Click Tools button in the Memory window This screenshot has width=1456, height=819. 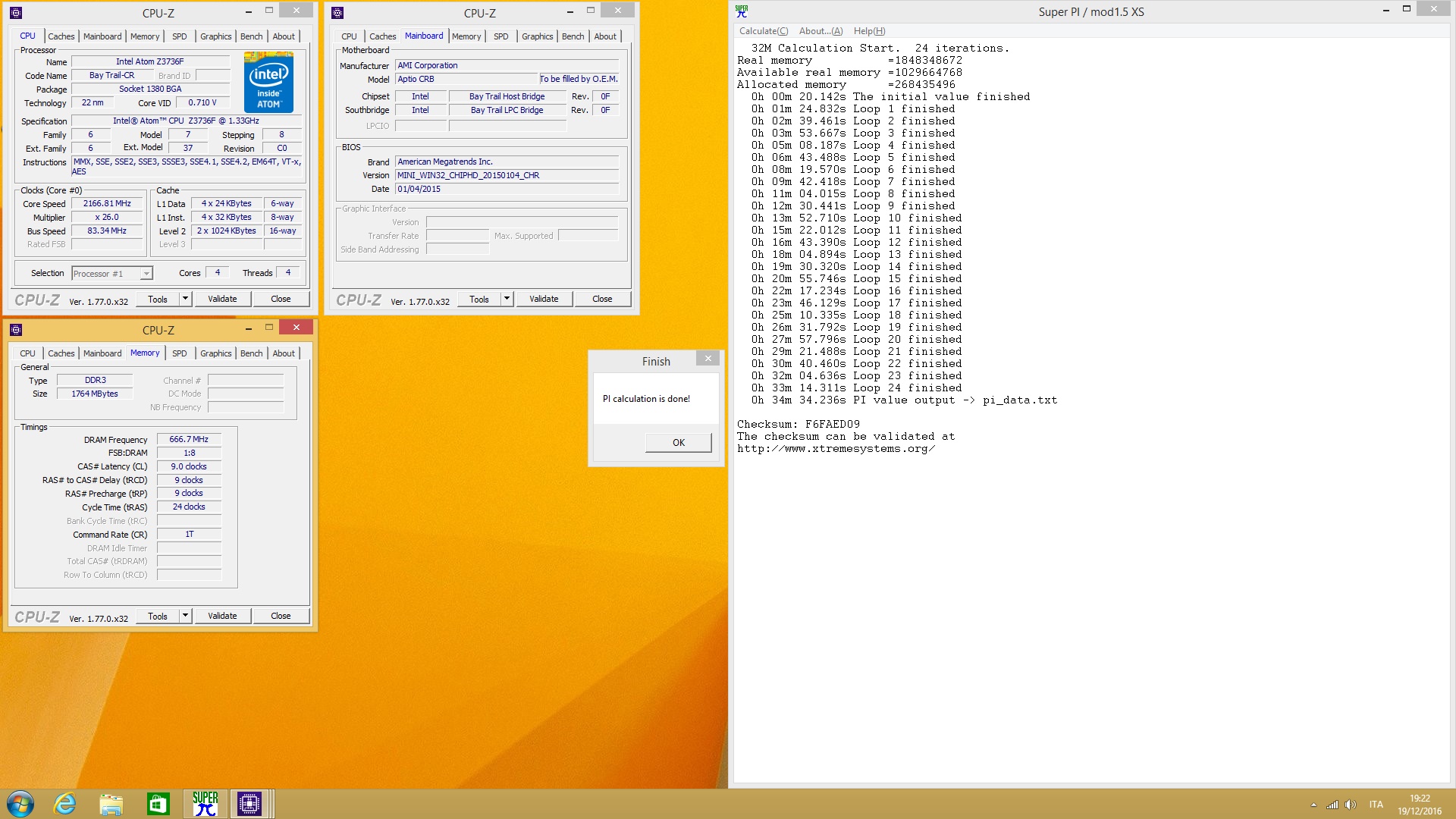pos(158,616)
